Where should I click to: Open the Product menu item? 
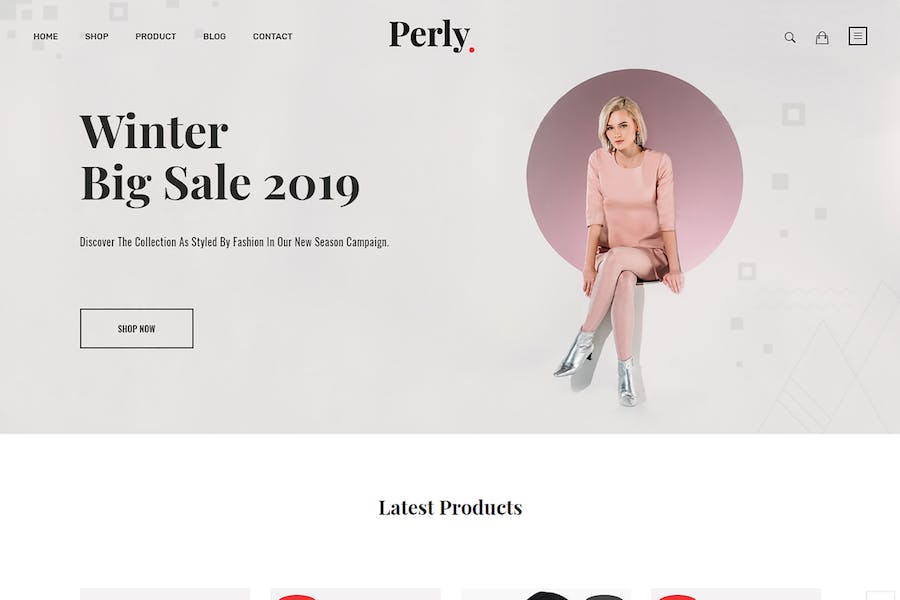tap(156, 36)
